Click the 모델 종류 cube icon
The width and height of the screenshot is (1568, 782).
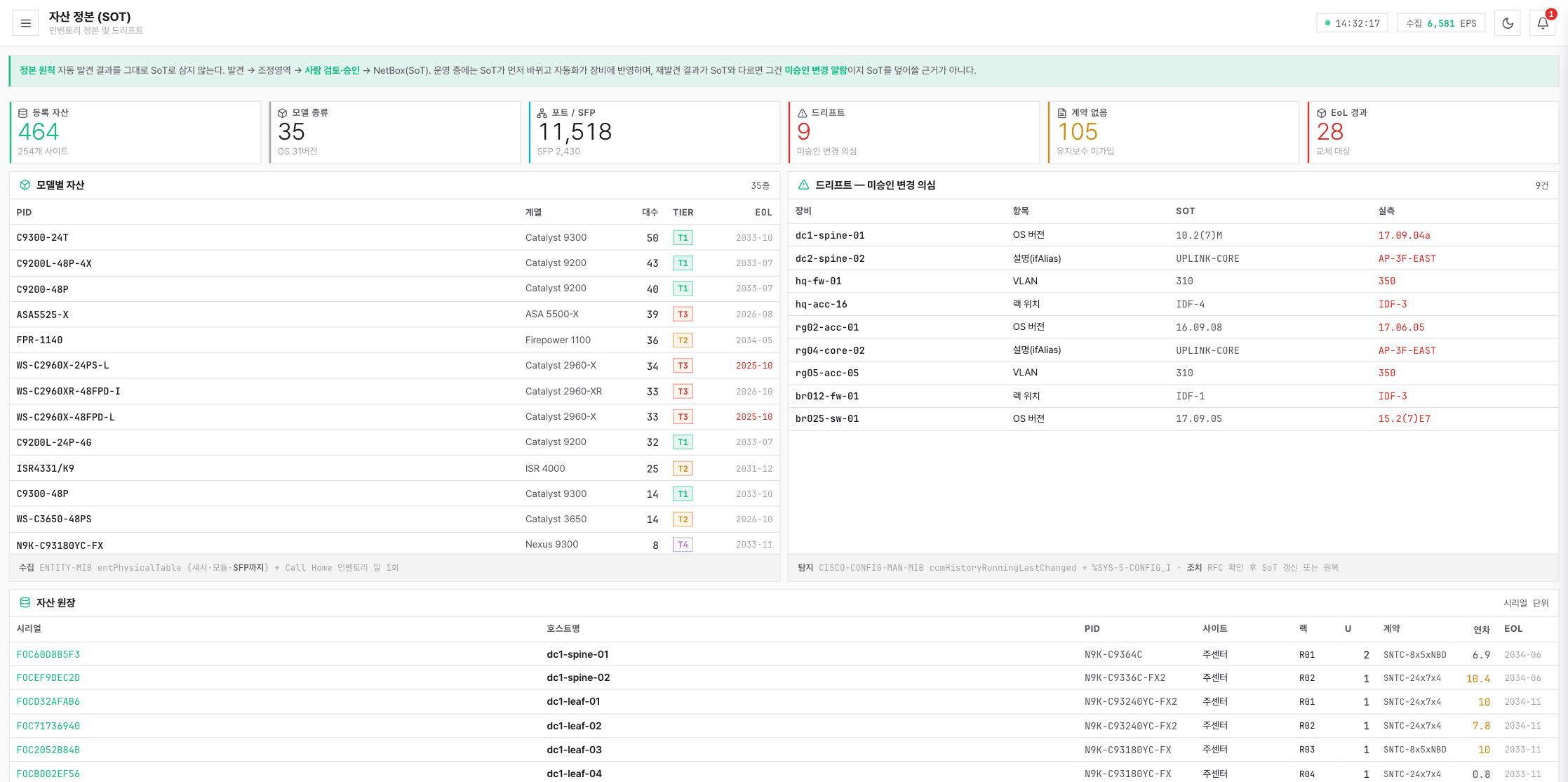[x=283, y=113]
